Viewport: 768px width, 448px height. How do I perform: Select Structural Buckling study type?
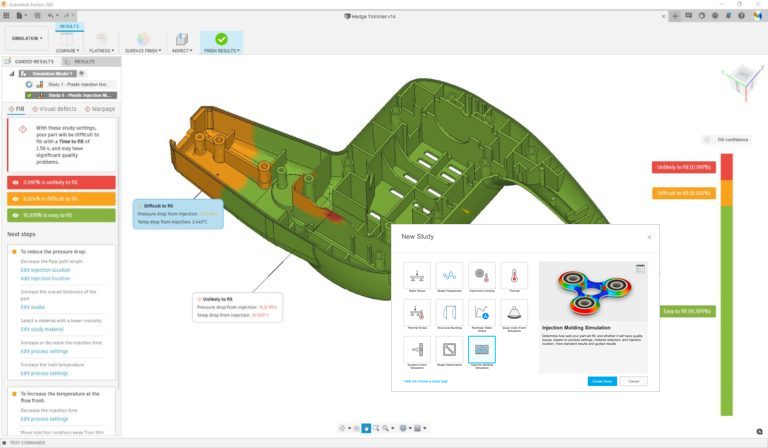tap(449, 314)
